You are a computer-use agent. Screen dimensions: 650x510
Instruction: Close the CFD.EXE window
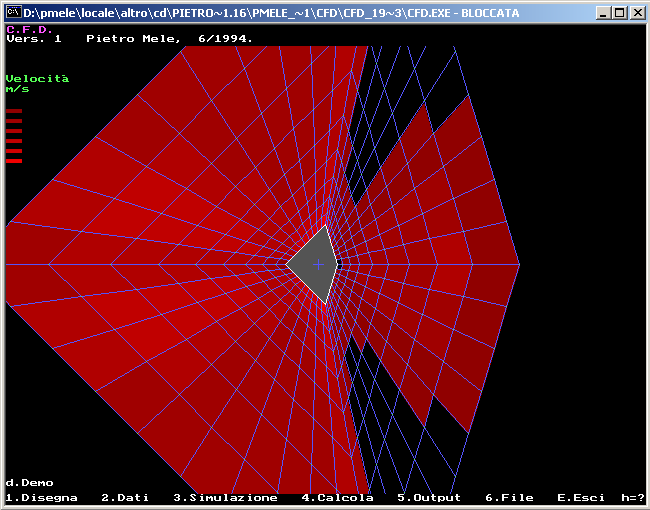638,13
